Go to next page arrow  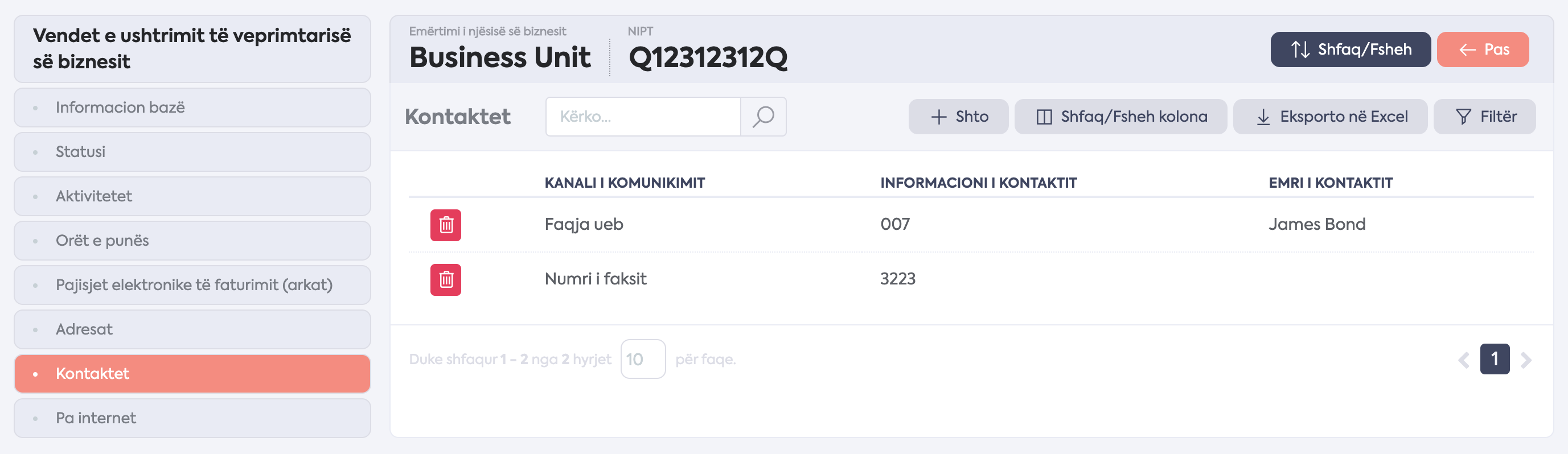[1526, 360]
